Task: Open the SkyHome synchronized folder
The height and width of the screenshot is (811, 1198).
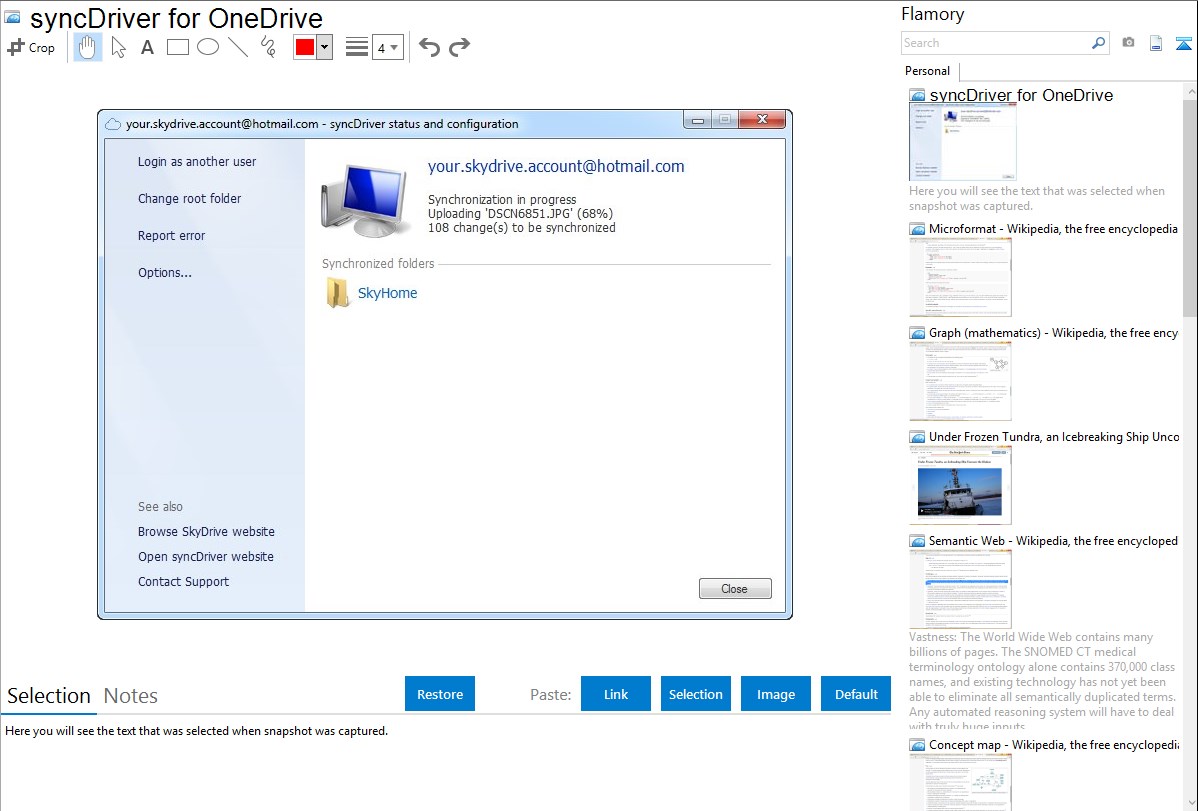Action: tap(387, 293)
